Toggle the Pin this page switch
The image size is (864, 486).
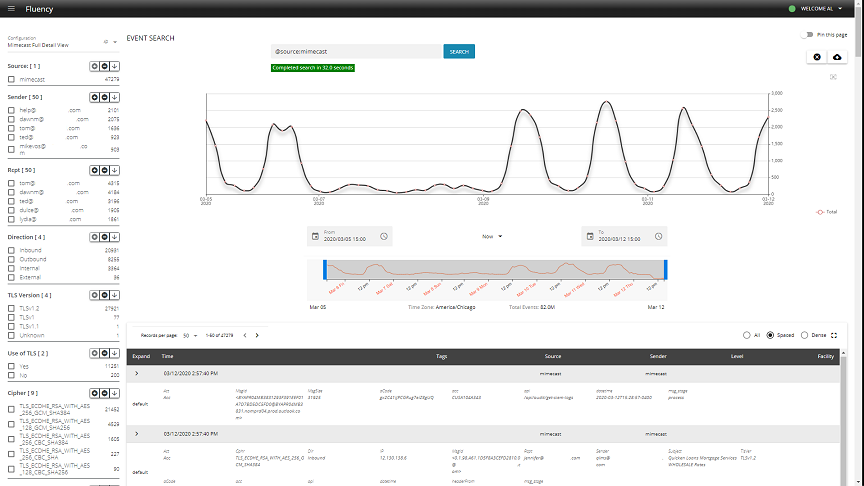point(807,35)
